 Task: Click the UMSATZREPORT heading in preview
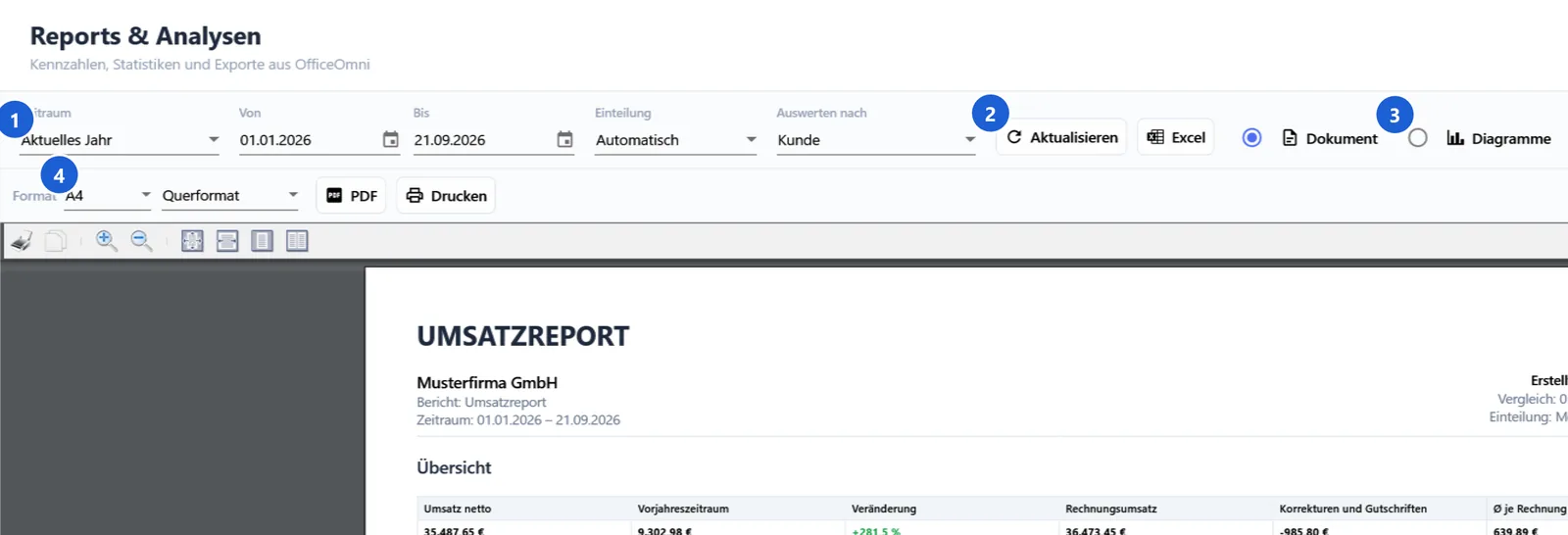point(523,336)
